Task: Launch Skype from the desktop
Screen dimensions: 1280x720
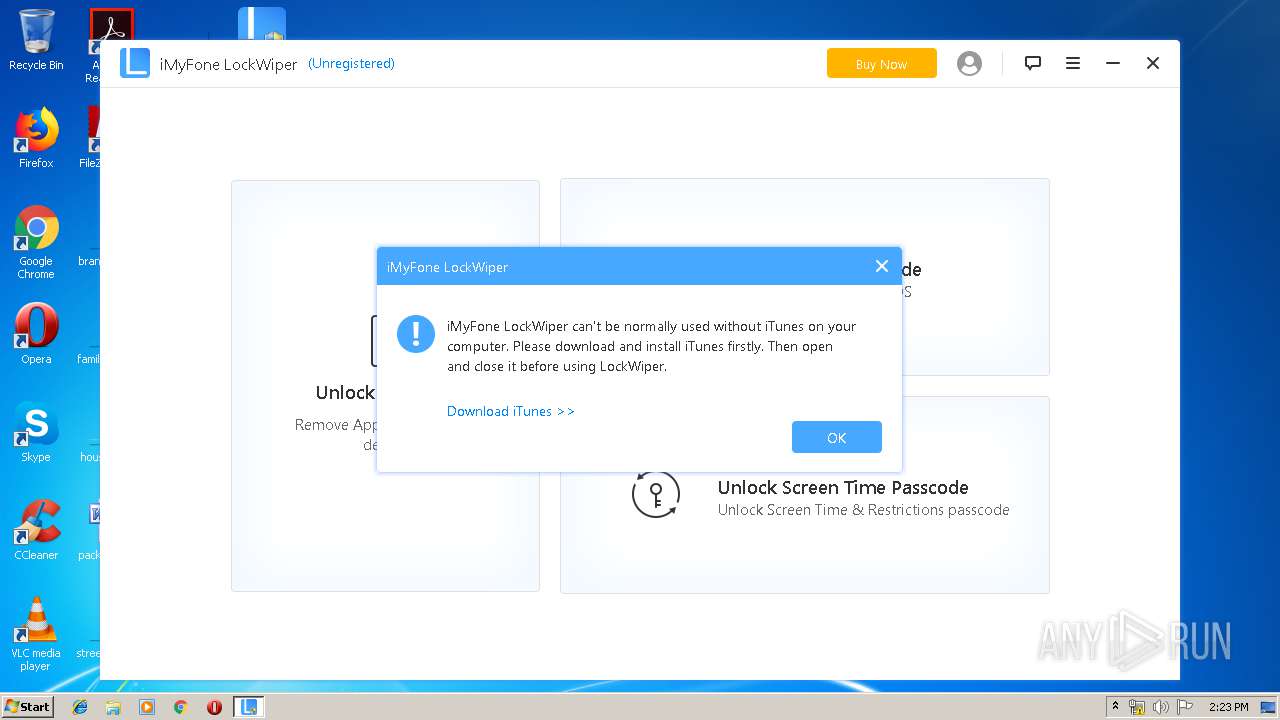Action: pos(36,432)
